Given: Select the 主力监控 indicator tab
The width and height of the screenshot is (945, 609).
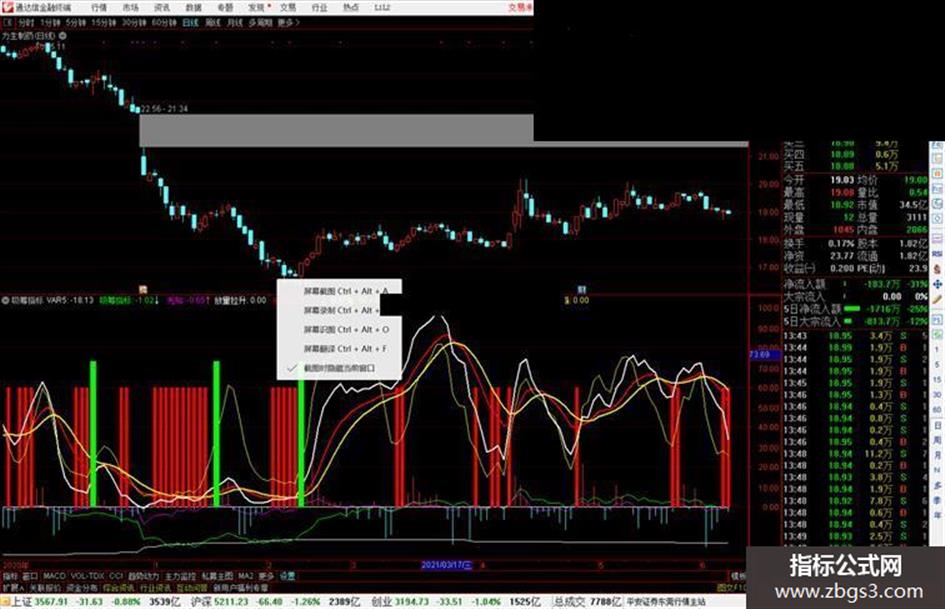Looking at the screenshot, I should (x=181, y=576).
